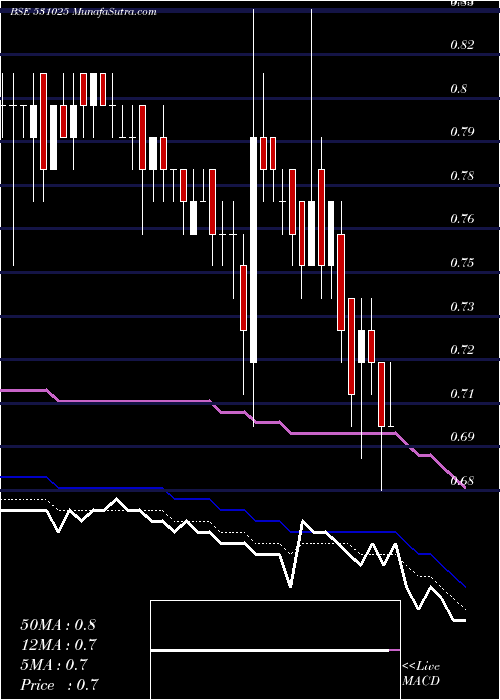500x700 pixels.
Task: Click the 0.82 price axis label
Action: click(462, 45)
